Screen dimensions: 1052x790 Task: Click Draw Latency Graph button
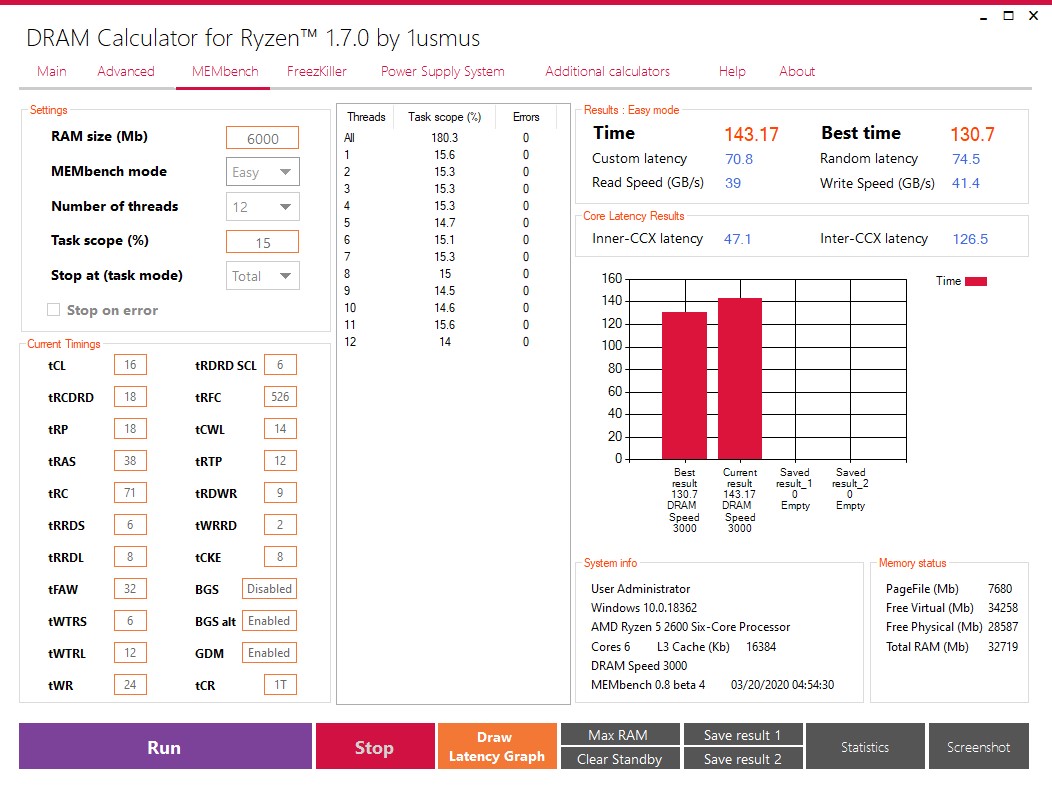[497, 746]
